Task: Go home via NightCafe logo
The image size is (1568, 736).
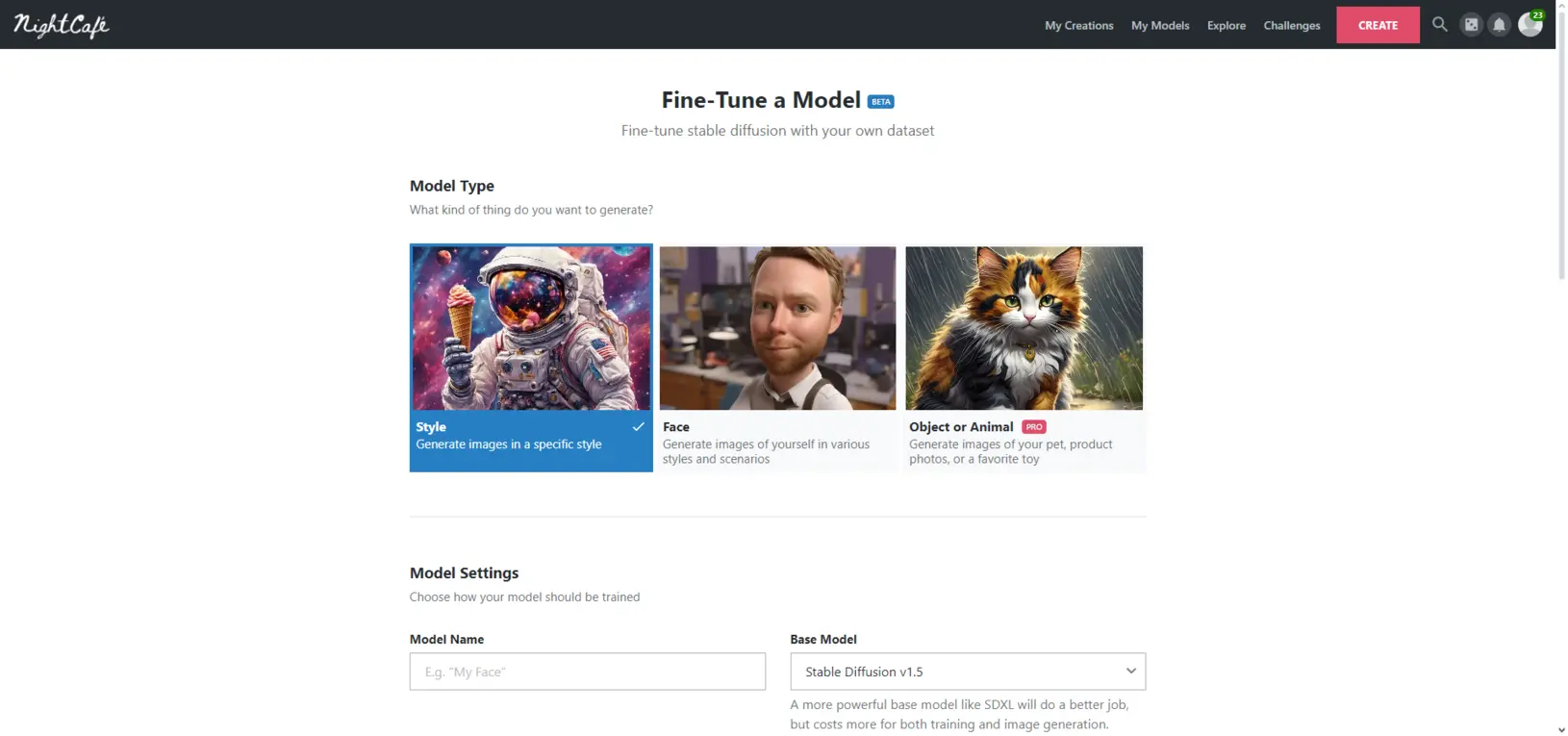Action: tap(62, 25)
